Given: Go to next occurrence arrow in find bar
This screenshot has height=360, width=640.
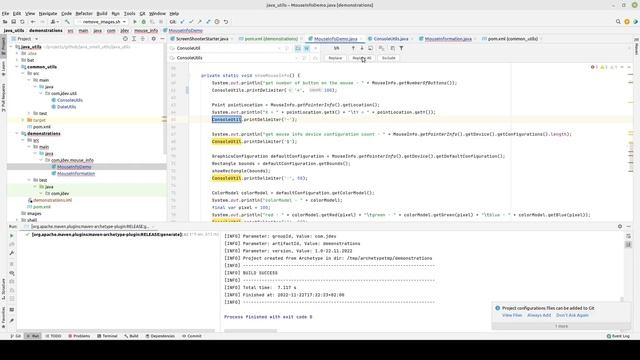Looking at the screenshot, I should click(362, 48).
